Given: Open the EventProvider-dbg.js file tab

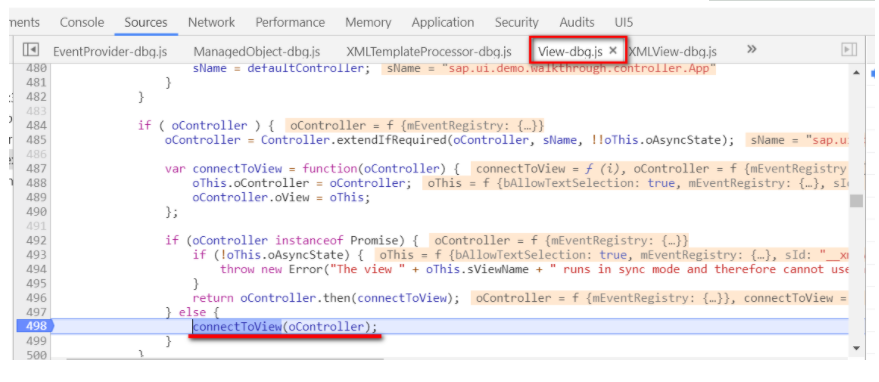Looking at the screenshot, I should (x=110, y=52).
